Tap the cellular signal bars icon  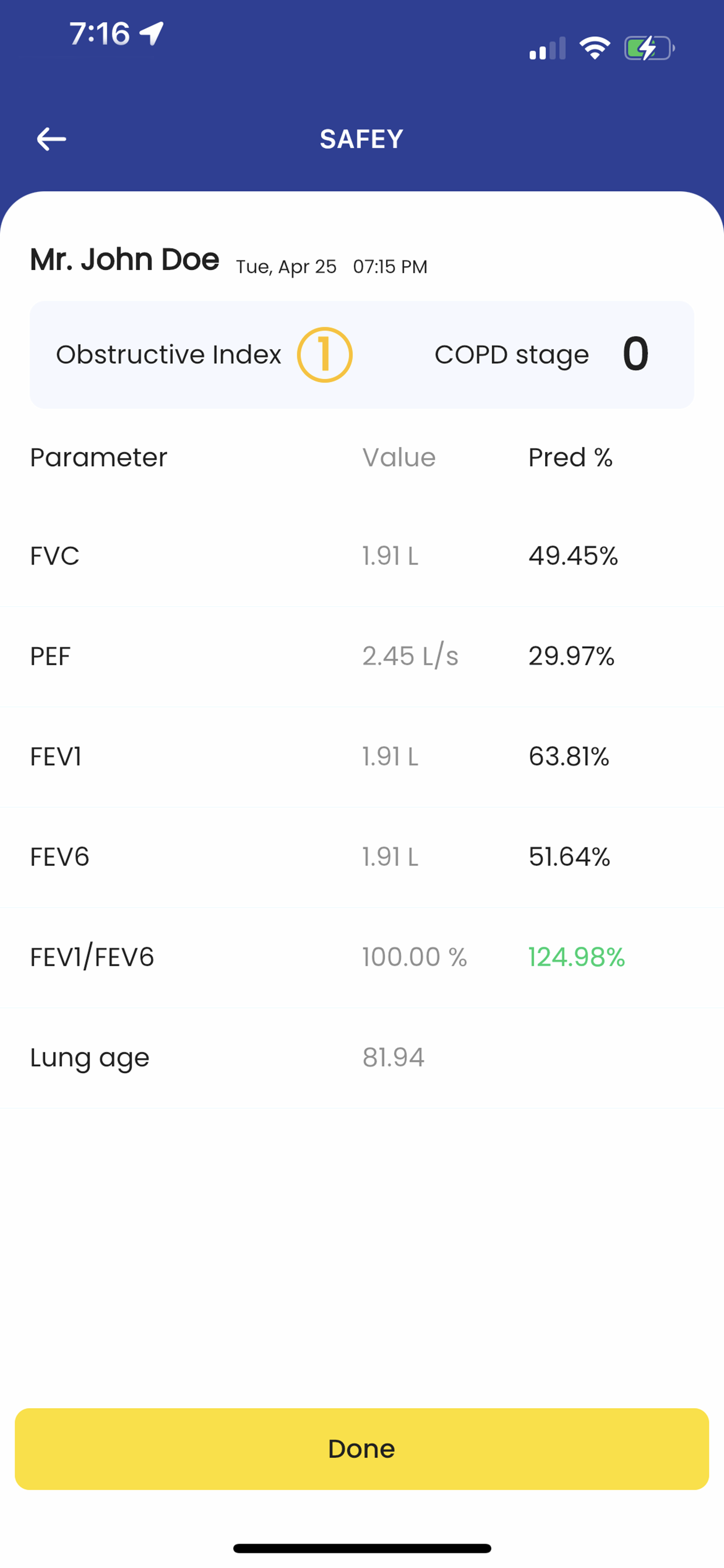(547, 48)
